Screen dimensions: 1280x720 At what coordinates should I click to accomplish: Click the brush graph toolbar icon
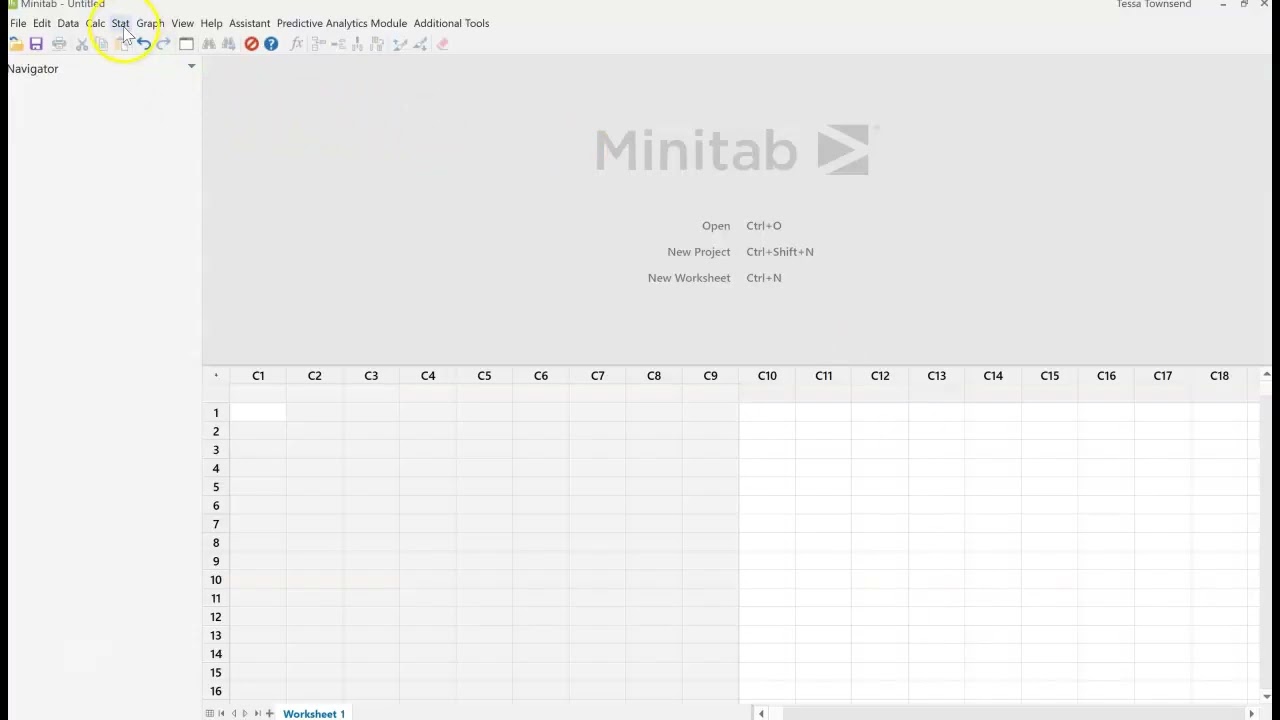[400, 44]
